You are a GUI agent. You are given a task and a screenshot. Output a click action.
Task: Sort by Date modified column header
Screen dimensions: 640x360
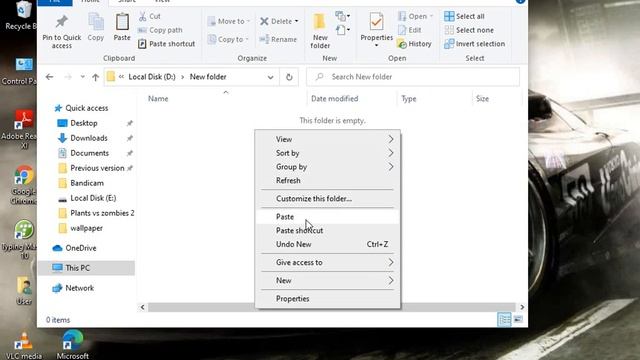[334, 99]
